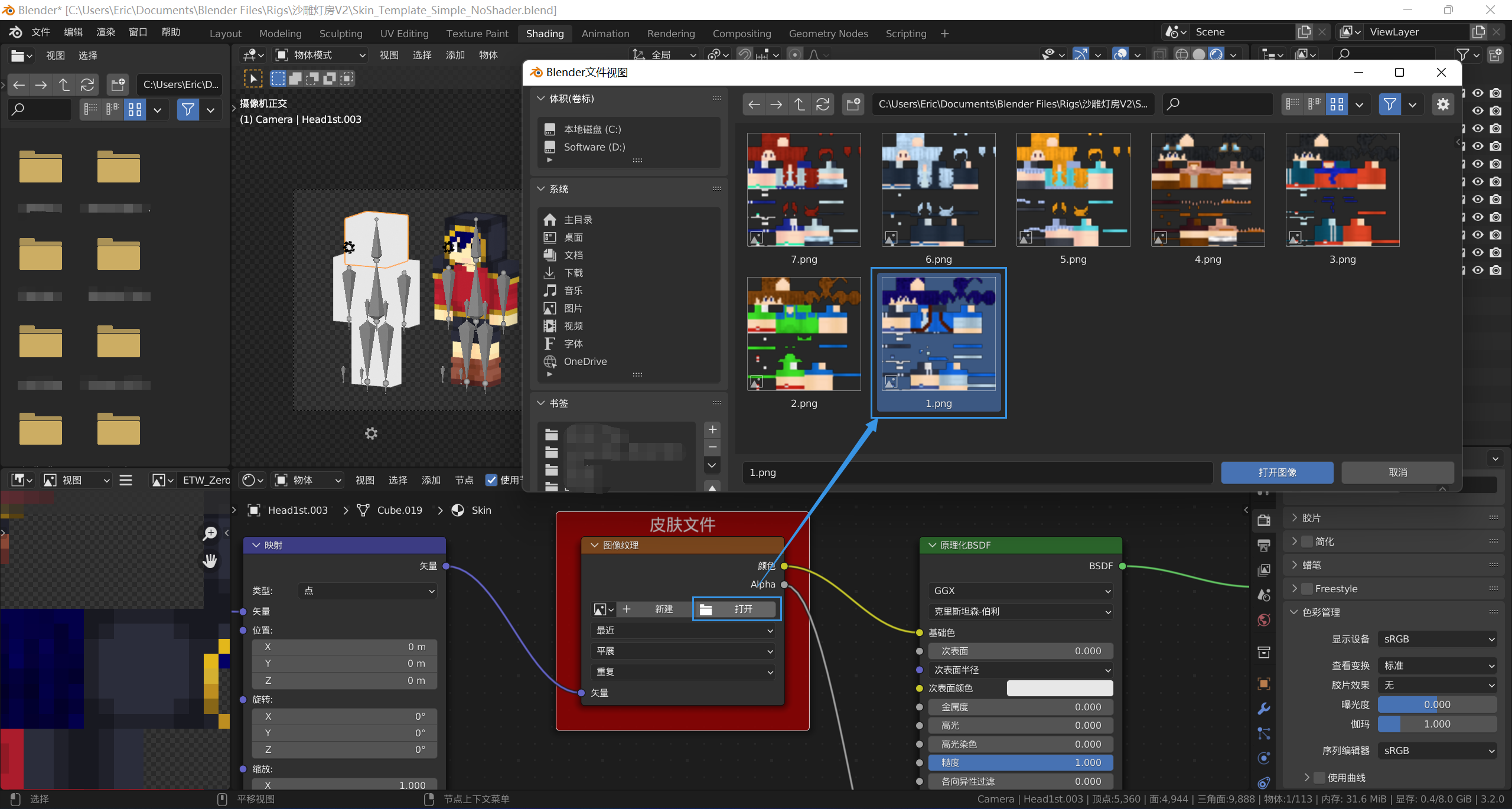Switch to UV Editing workspace tab
The height and width of the screenshot is (809, 1512).
click(404, 34)
